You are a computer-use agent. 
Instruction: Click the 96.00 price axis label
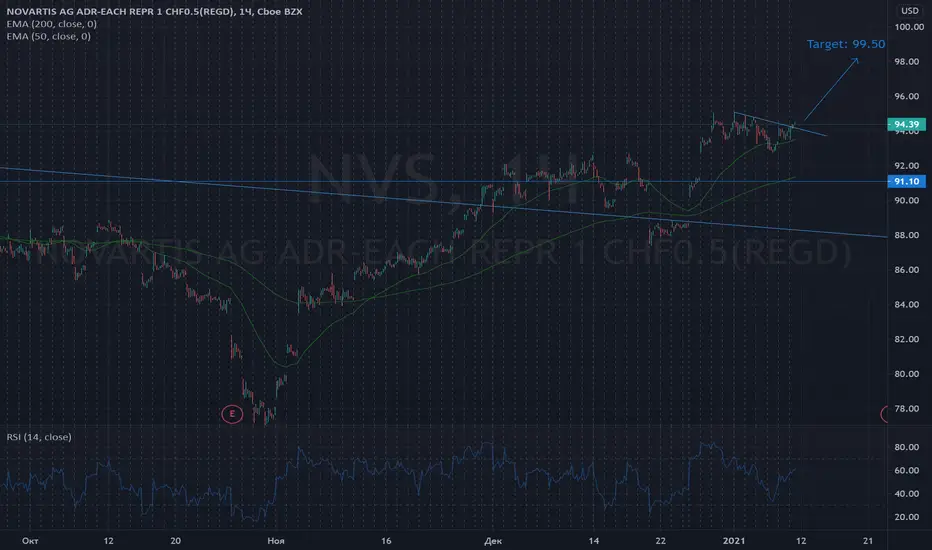(x=907, y=96)
